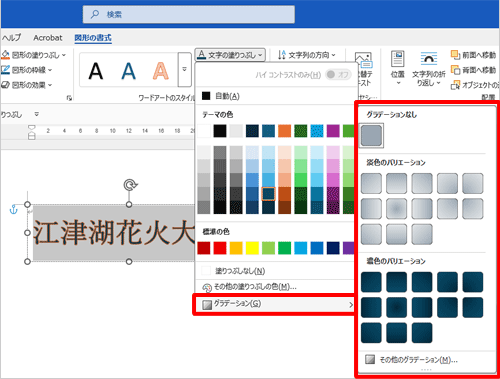Image resolution: width=500 pixels, height=379 pixels.
Task: Click the indent marker on the ruler
Action: click(x=31, y=132)
